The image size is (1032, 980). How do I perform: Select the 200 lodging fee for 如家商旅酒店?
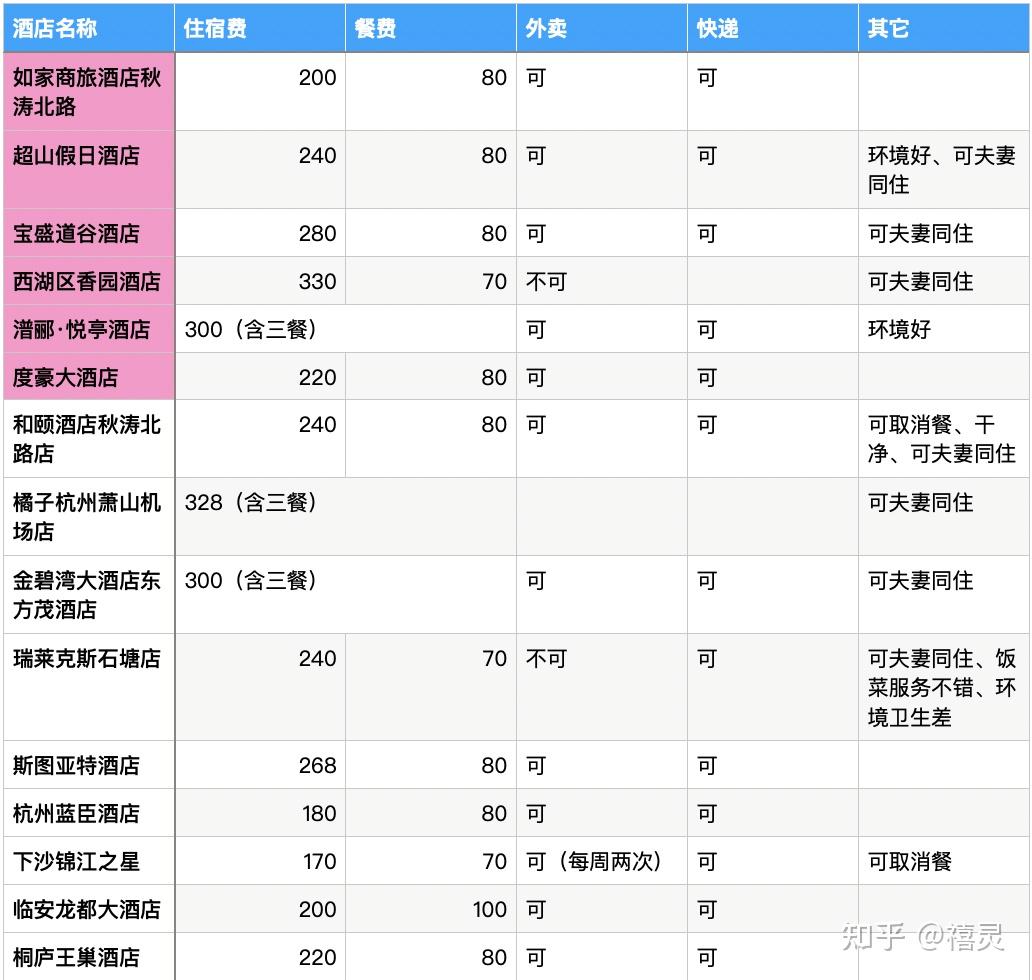[260, 91]
